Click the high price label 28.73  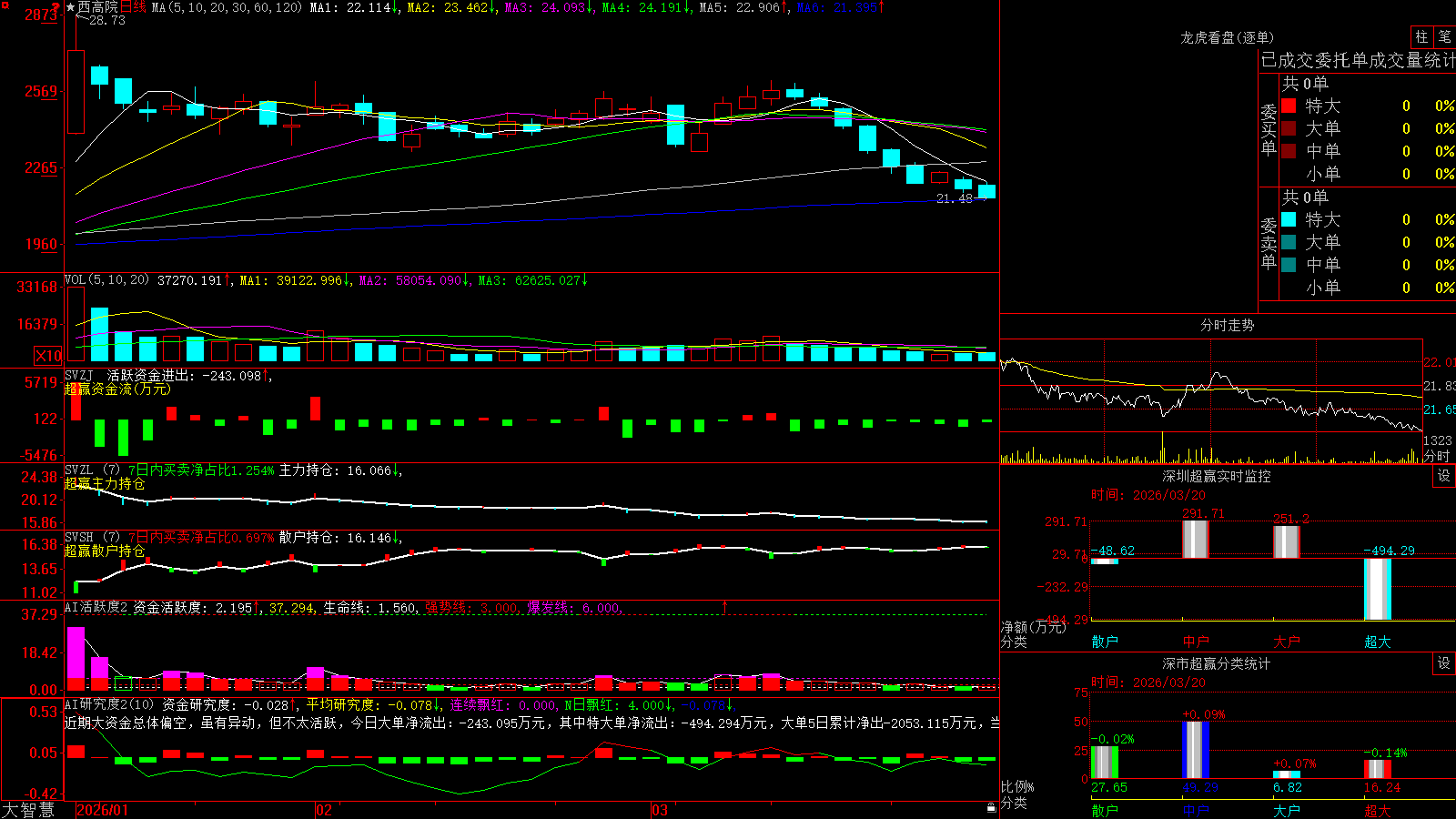[x=107, y=20]
